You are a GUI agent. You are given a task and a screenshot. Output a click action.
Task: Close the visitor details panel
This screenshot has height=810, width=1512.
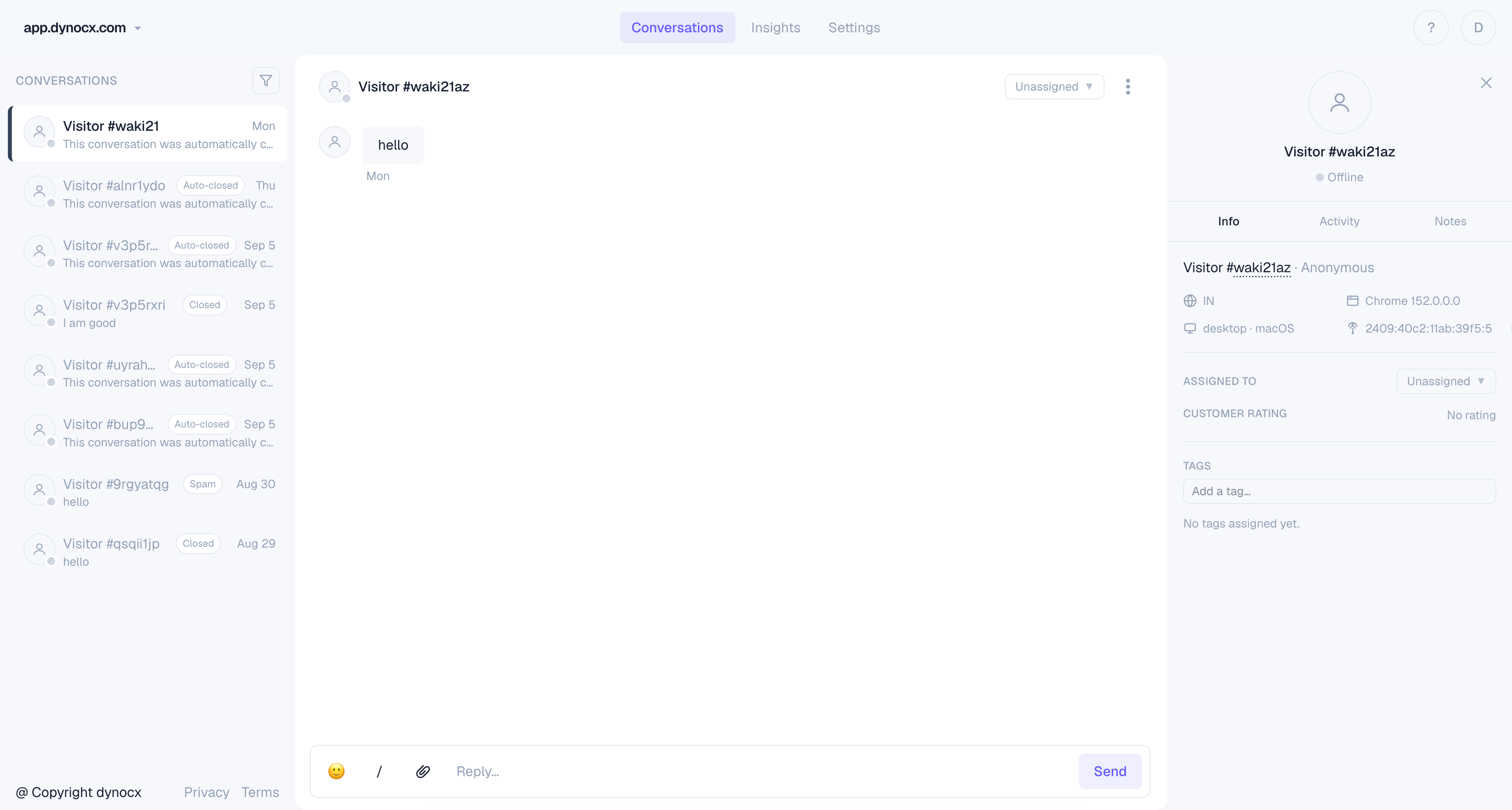pos(1486,83)
